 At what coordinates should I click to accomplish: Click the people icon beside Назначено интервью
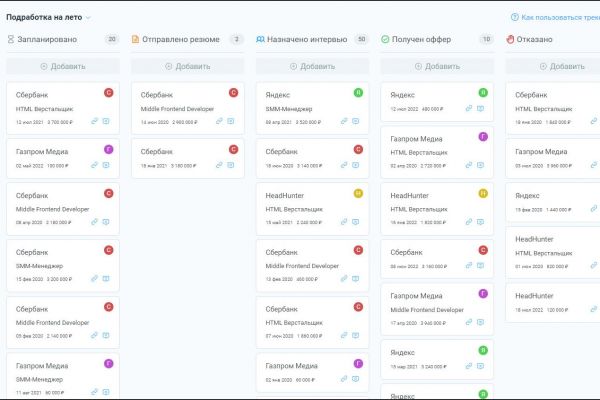pyautogui.click(x=260, y=39)
